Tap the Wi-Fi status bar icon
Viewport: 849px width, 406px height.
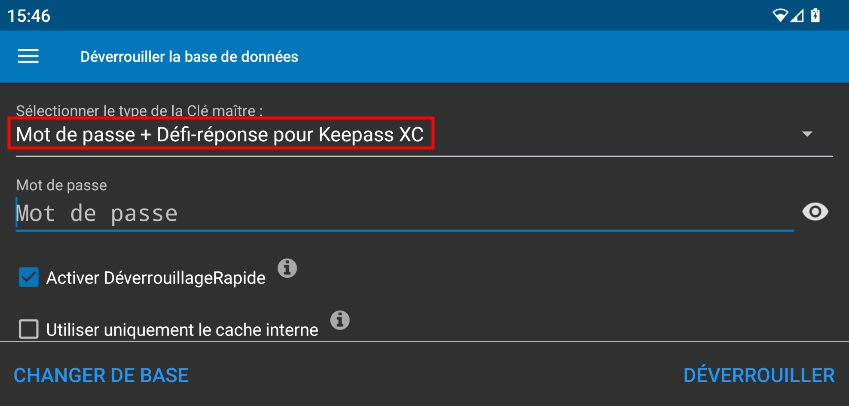(x=780, y=15)
